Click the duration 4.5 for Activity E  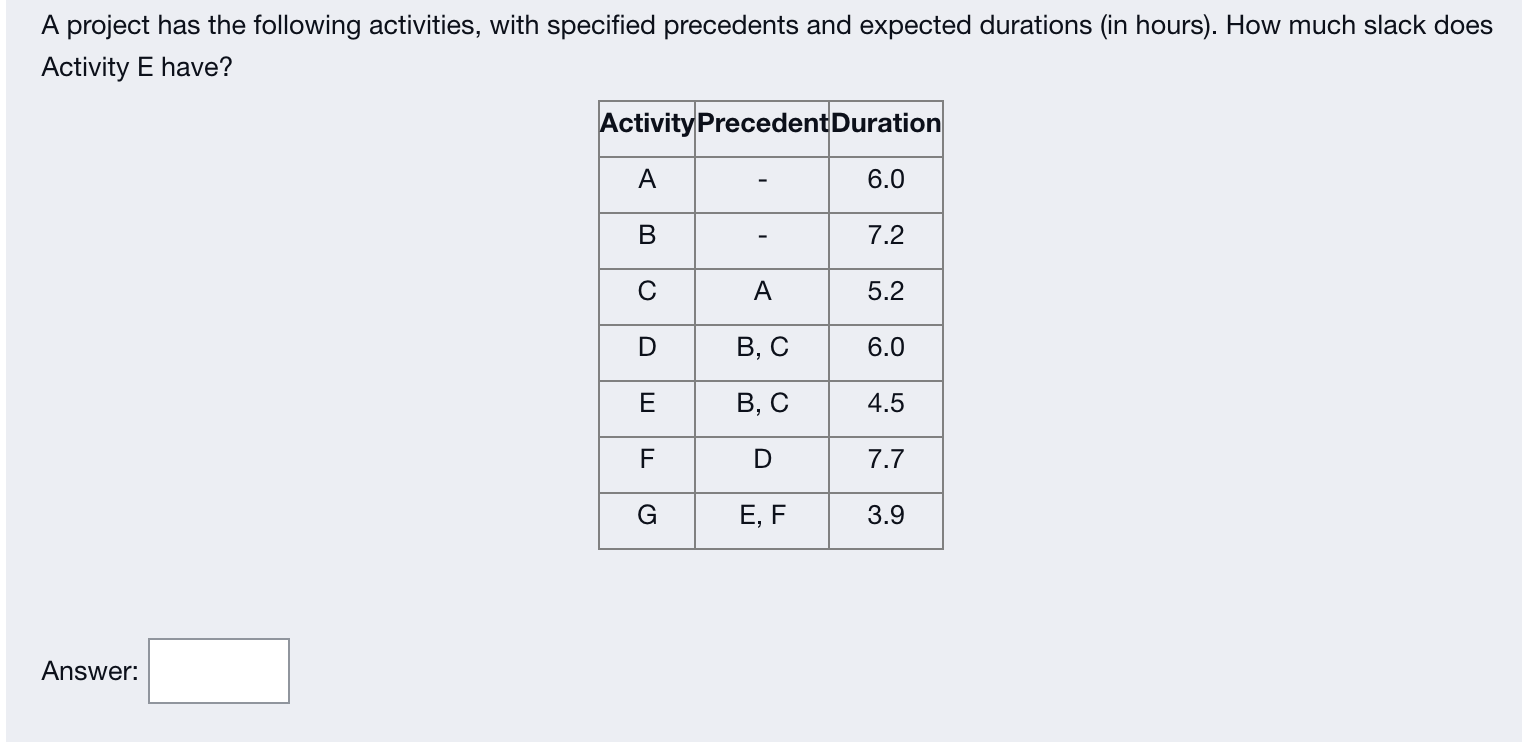884,404
